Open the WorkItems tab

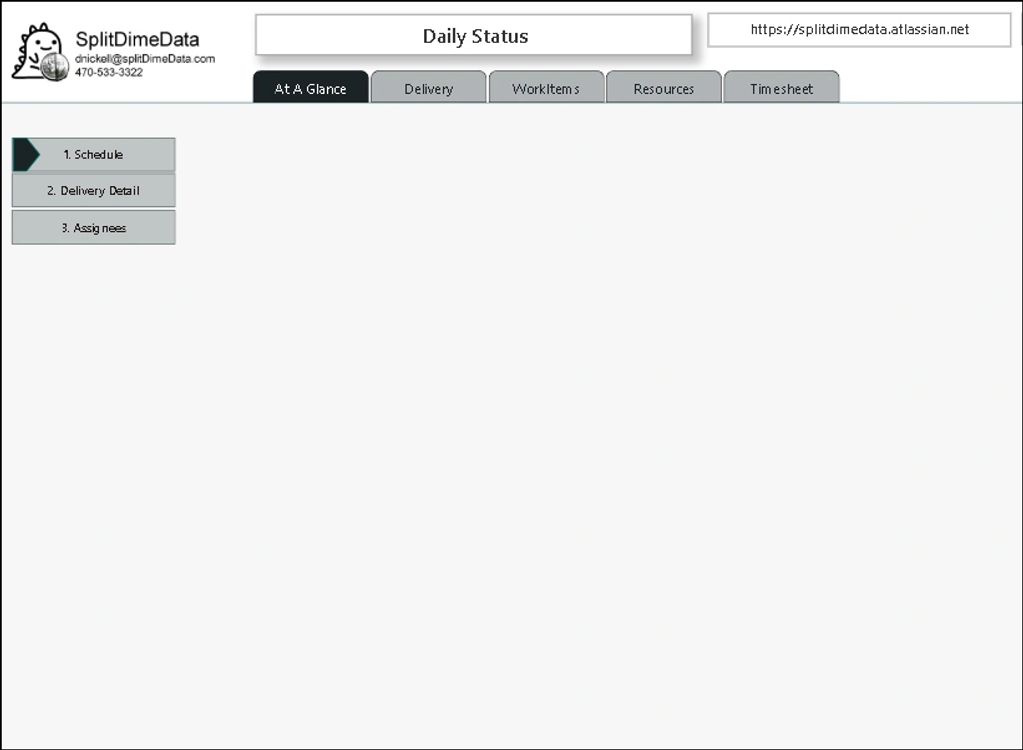tap(546, 87)
